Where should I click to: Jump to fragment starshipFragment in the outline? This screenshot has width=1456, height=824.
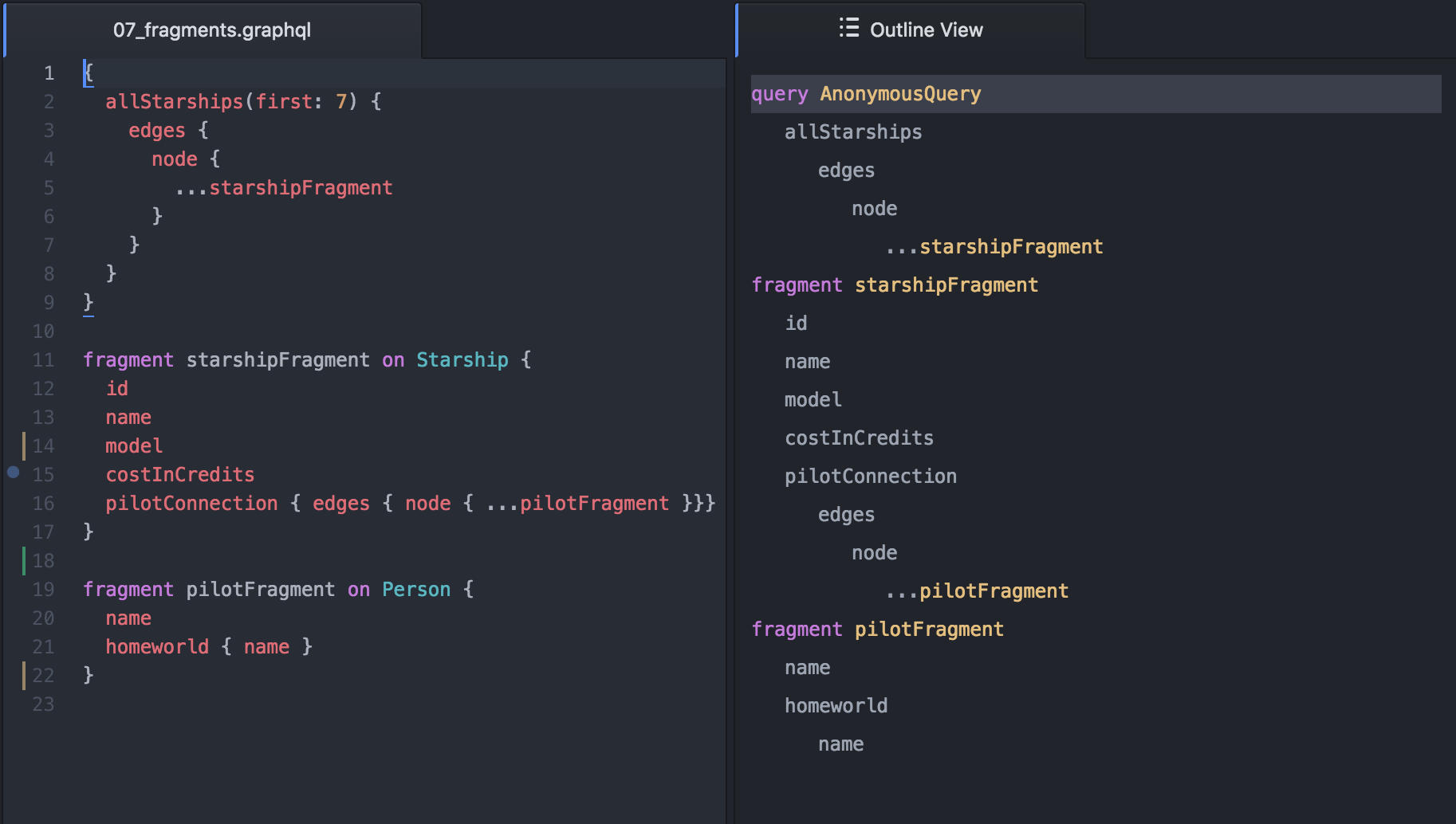(895, 285)
